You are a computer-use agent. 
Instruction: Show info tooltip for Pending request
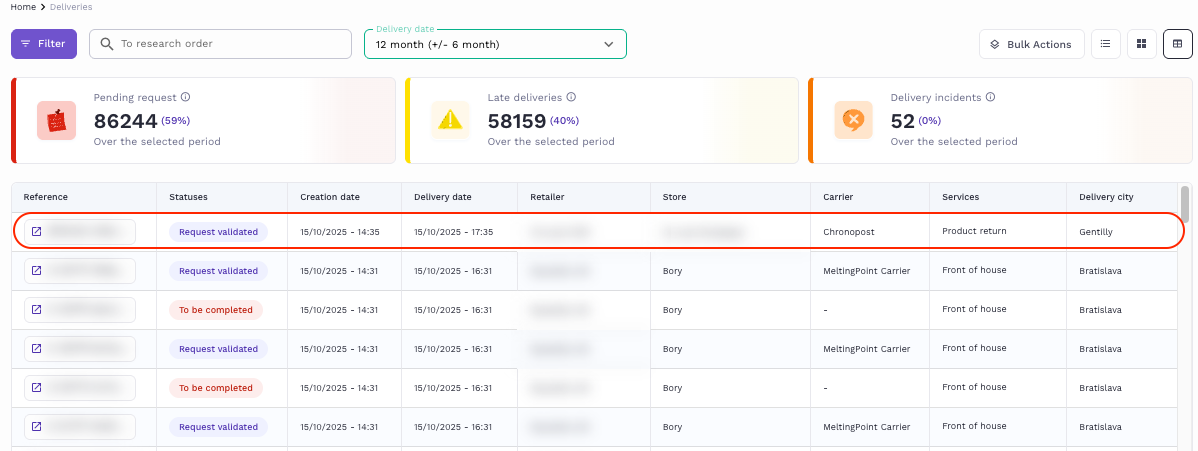click(x=186, y=98)
